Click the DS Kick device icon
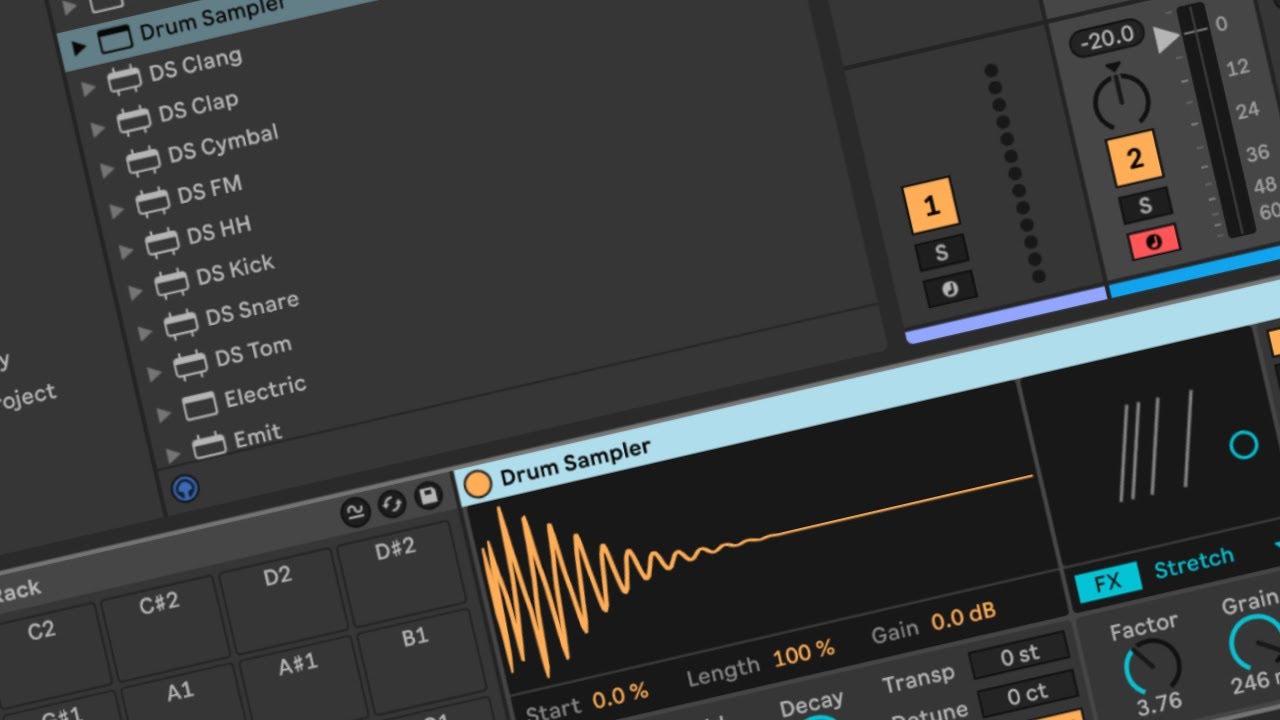The width and height of the screenshot is (1280, 720). [172, 283]
